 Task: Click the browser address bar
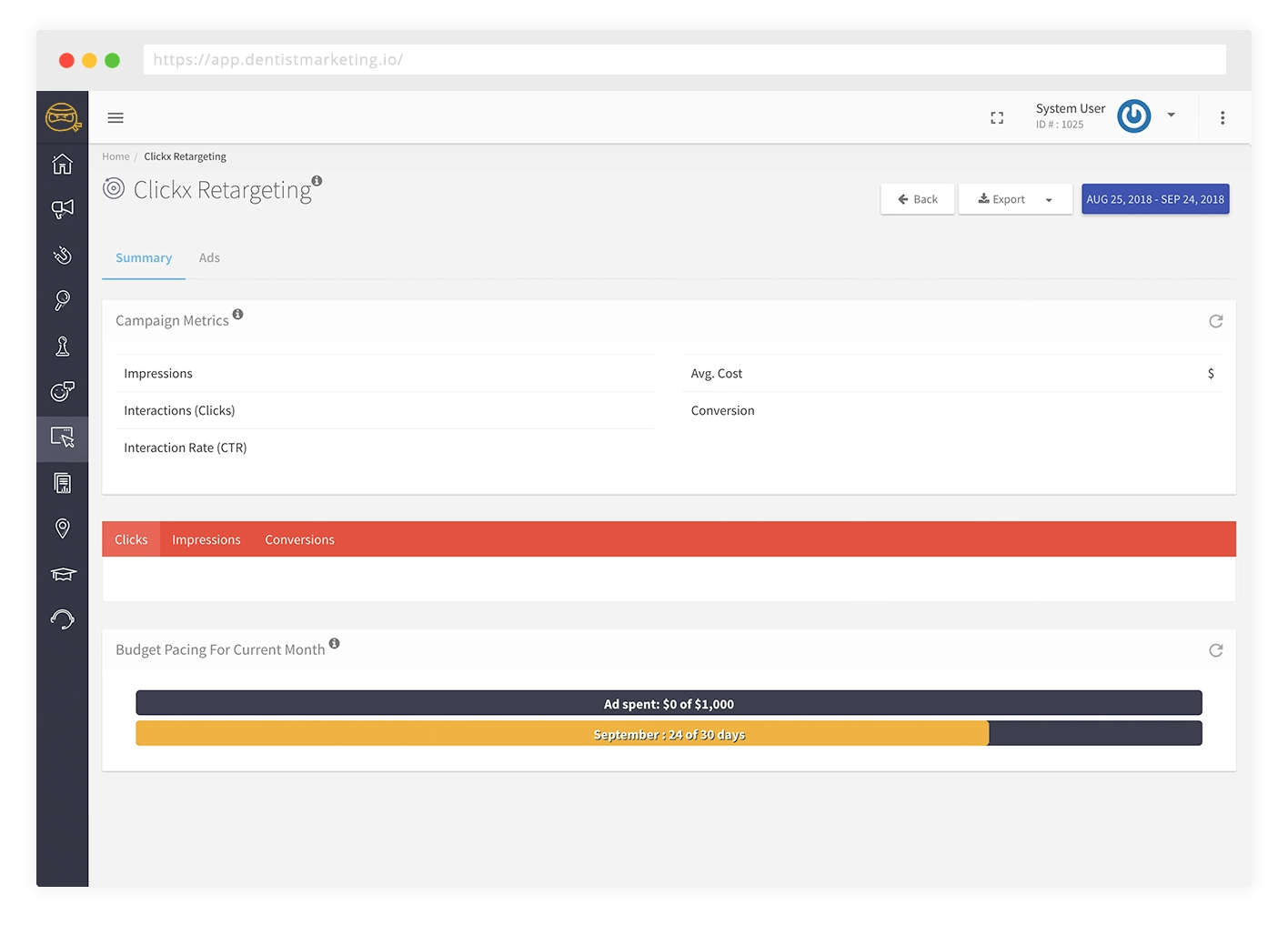(684, 60)
